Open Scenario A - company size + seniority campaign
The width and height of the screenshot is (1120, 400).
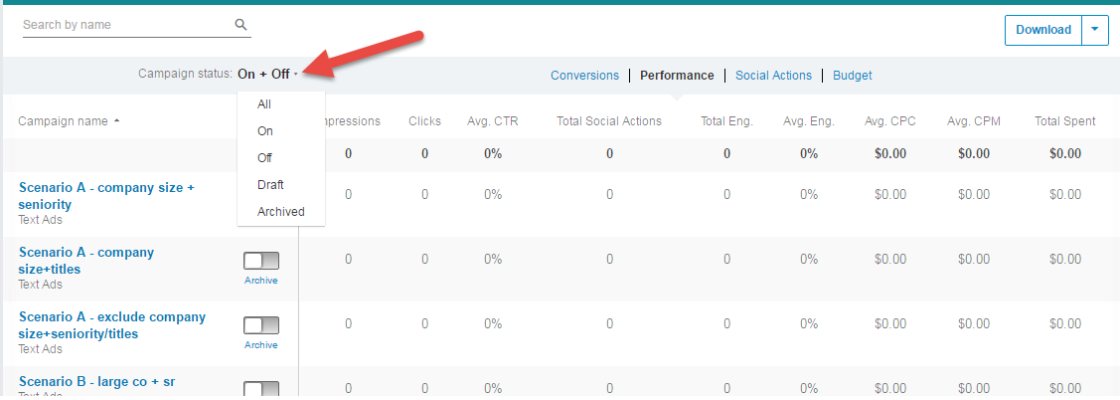[x=105, y=196]
